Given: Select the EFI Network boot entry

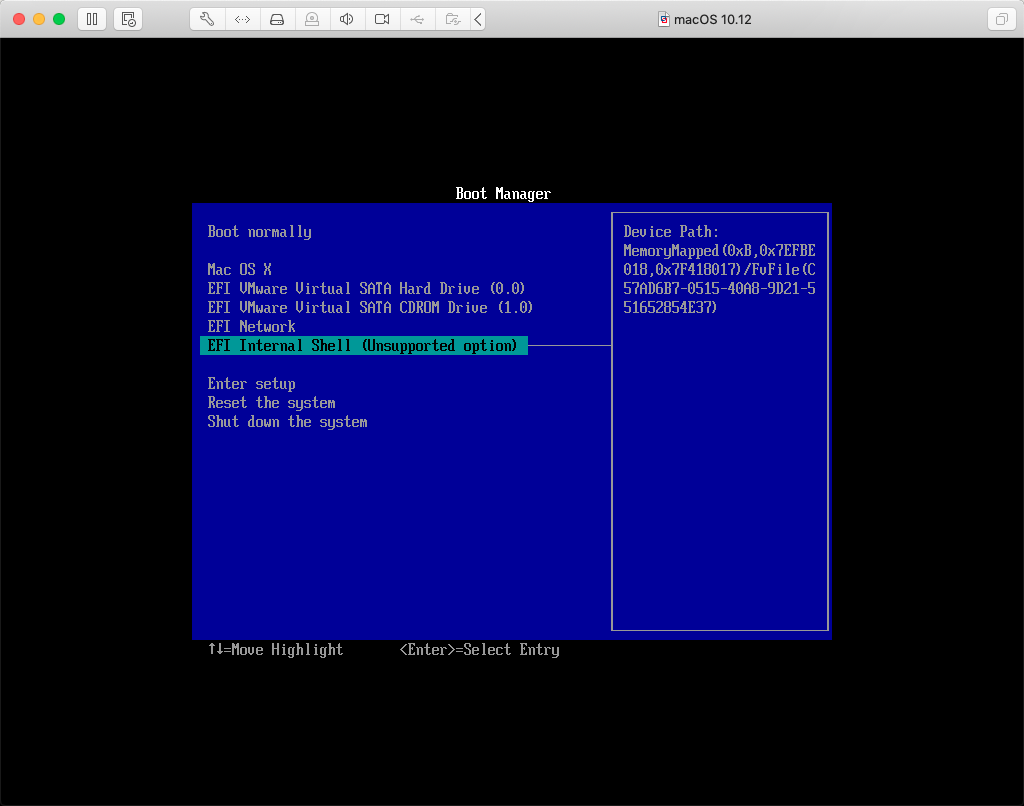Looking at the screenshot, I should point(251,326).
